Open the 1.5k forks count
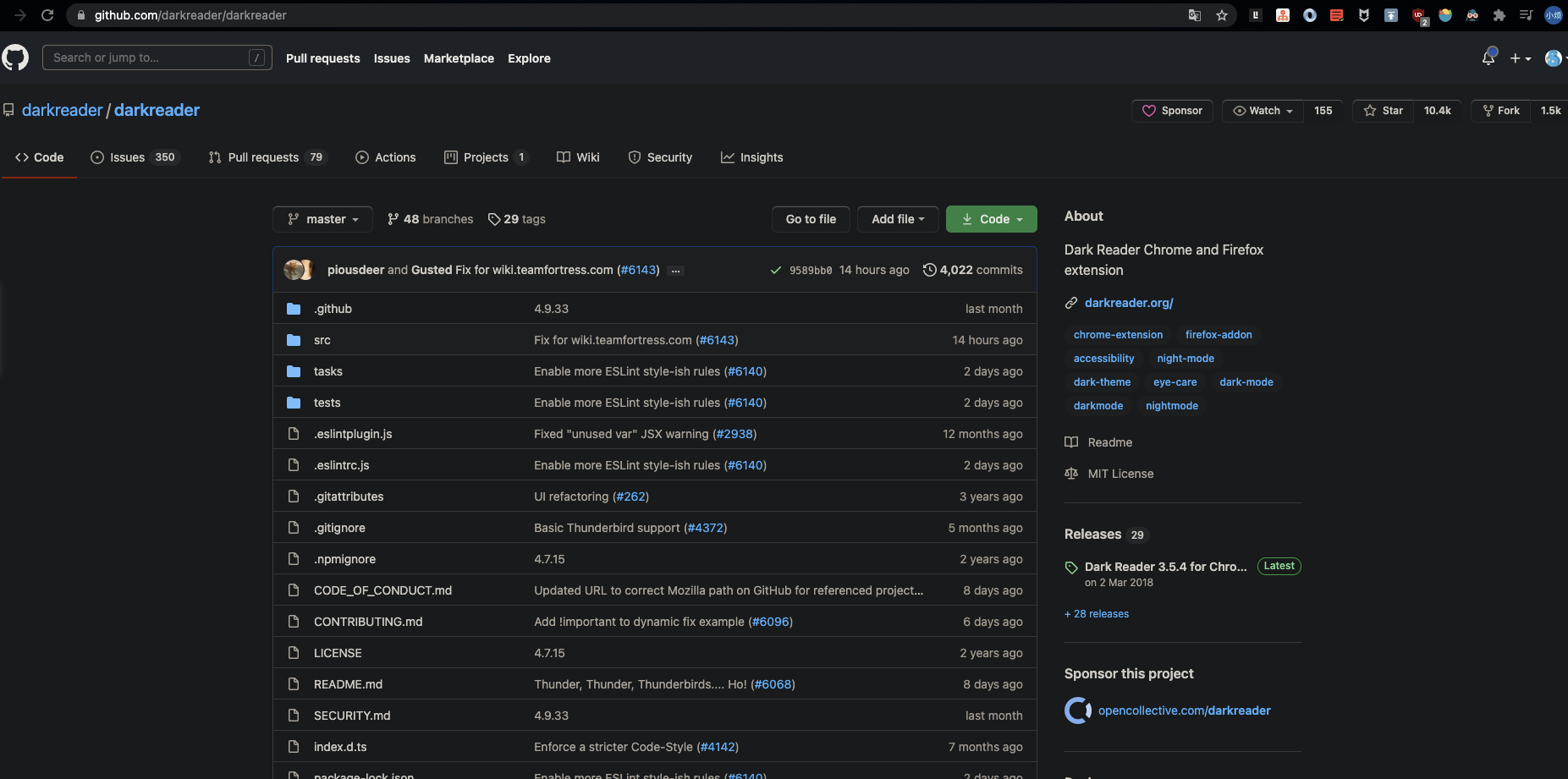Screen dimensions: 1568x779 tap(1550, 111)
